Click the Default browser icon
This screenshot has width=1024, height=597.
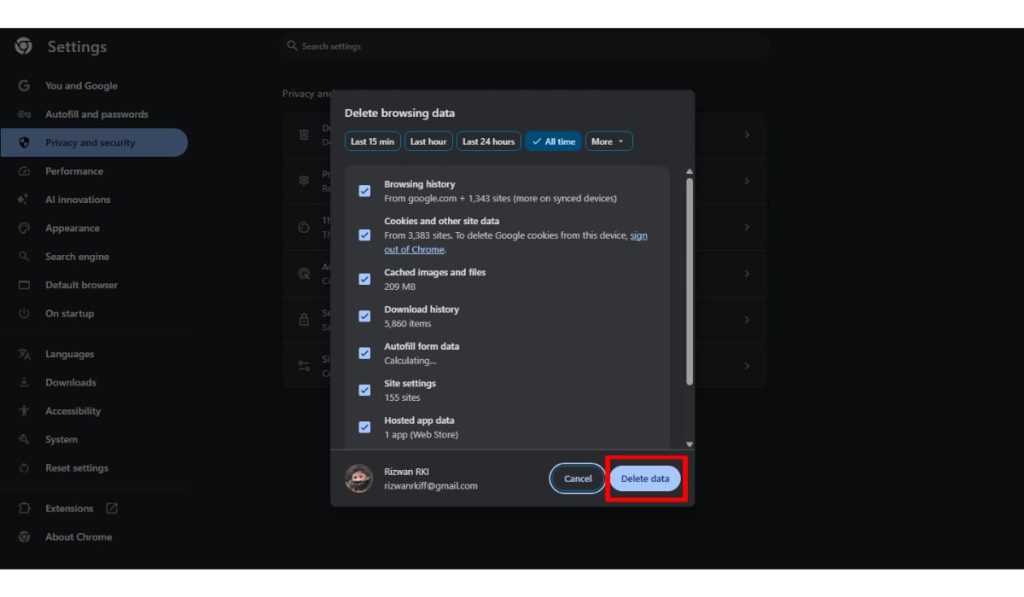coord(24,284)
